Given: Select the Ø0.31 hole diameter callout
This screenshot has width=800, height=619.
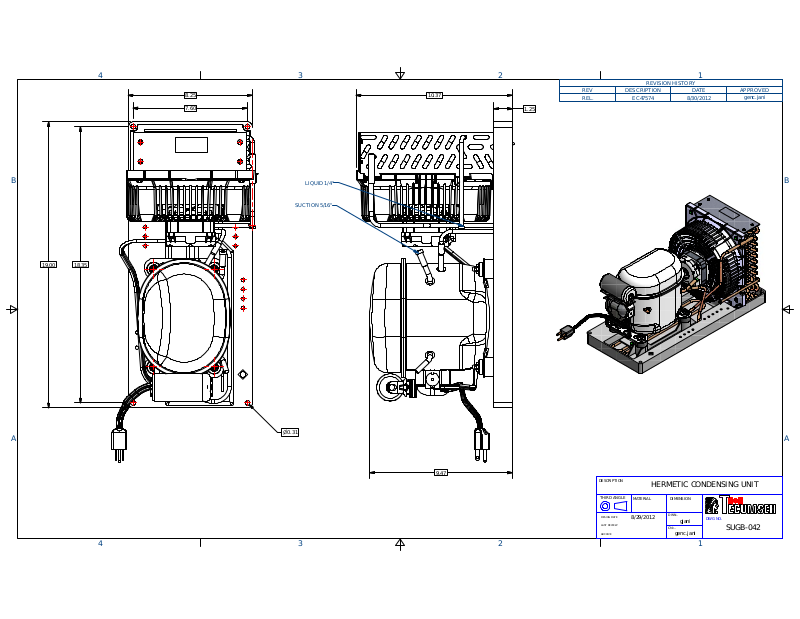Looking at the screenshot, I should 290,432.
